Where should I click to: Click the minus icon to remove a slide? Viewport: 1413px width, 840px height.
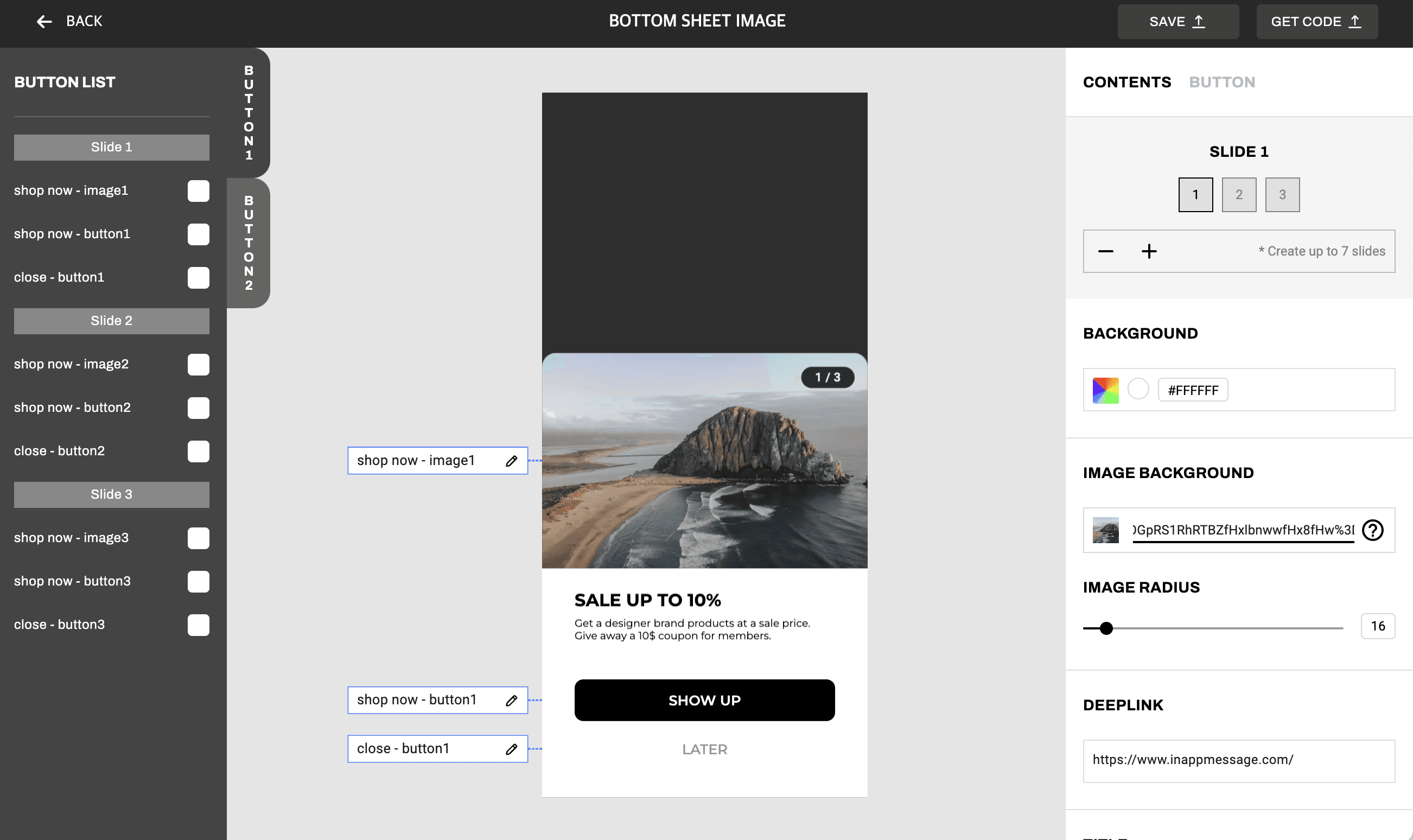coord(1106,251)
